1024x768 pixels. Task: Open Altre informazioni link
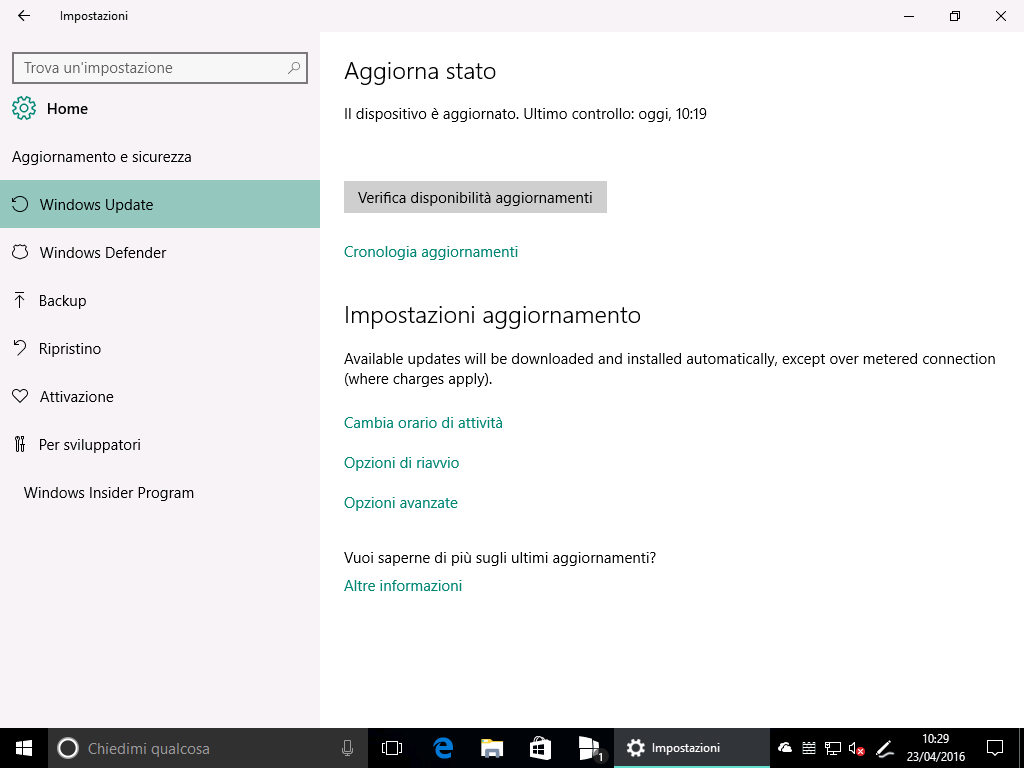coord(403,586)
